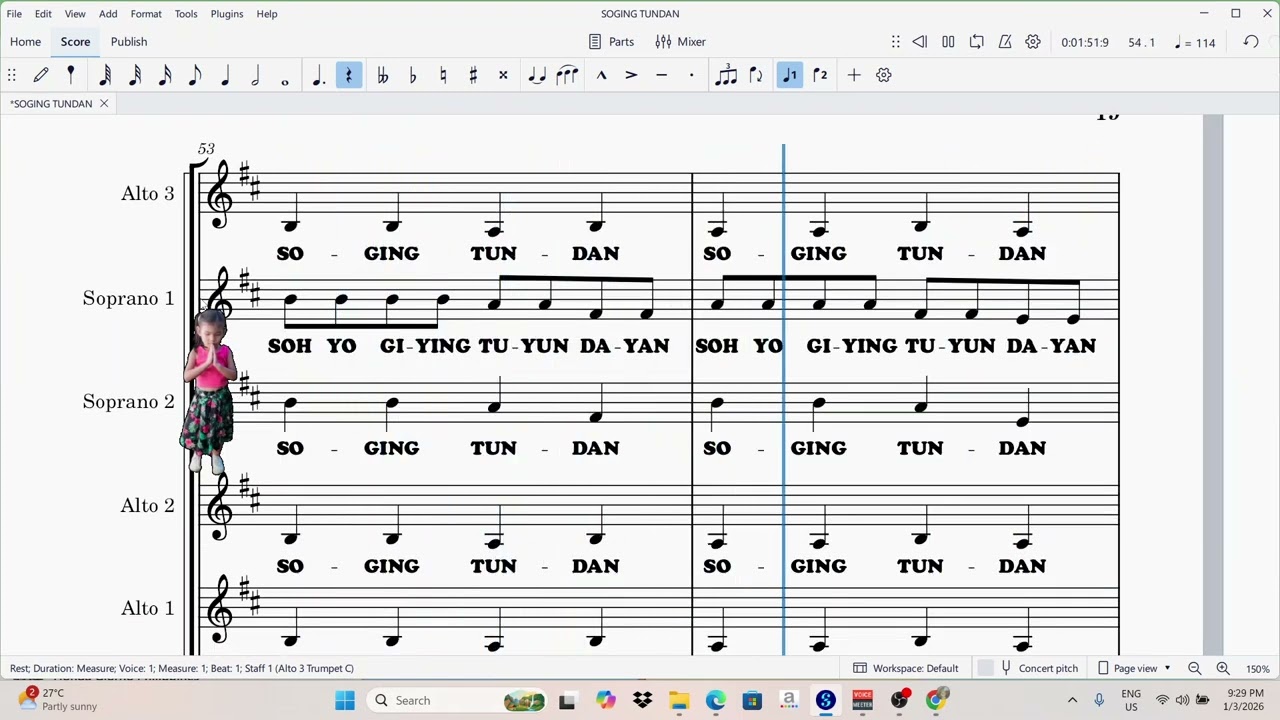The image size is (1280, 720).
Task: Flip direction of selected element
Action: click(756, 75)
